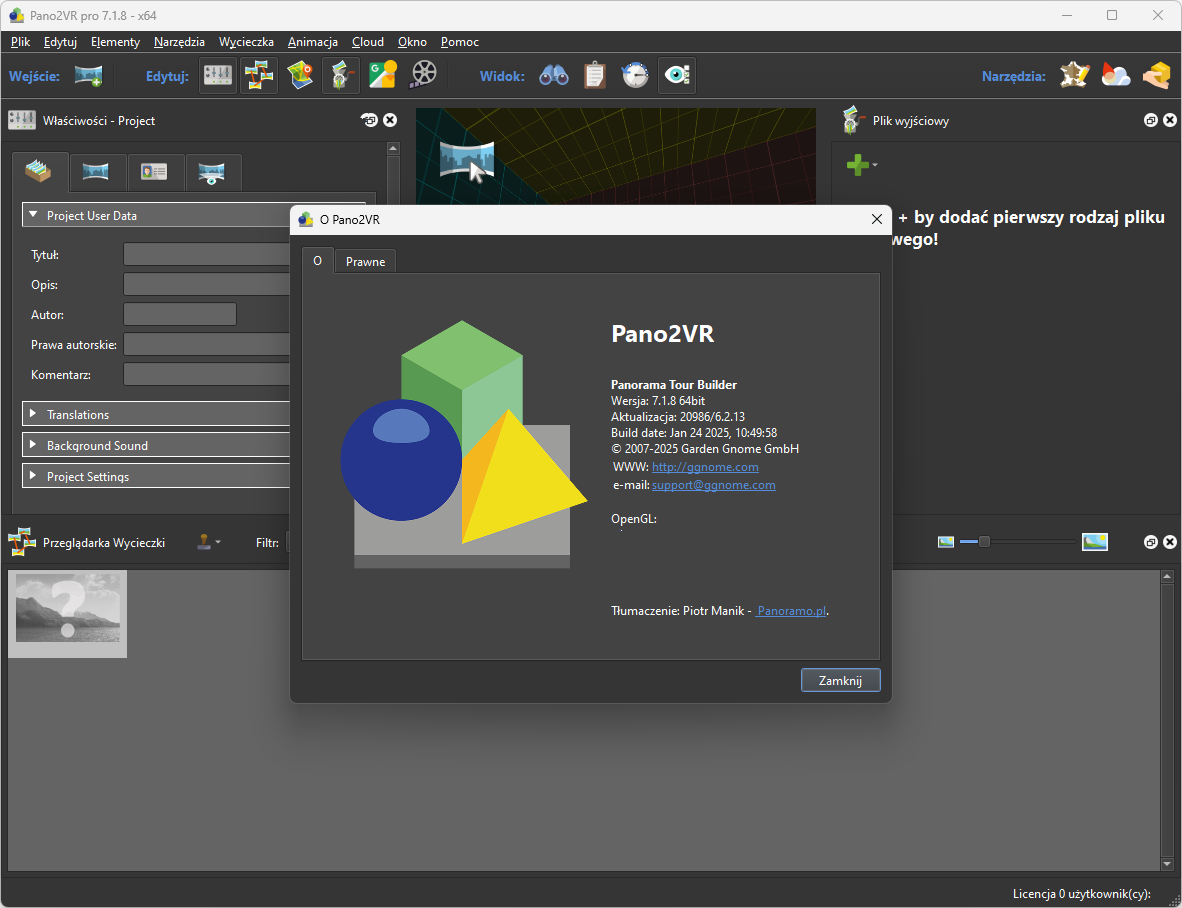Select the user data card tab icon
The image size is (1182, 908).
[154, 173]
